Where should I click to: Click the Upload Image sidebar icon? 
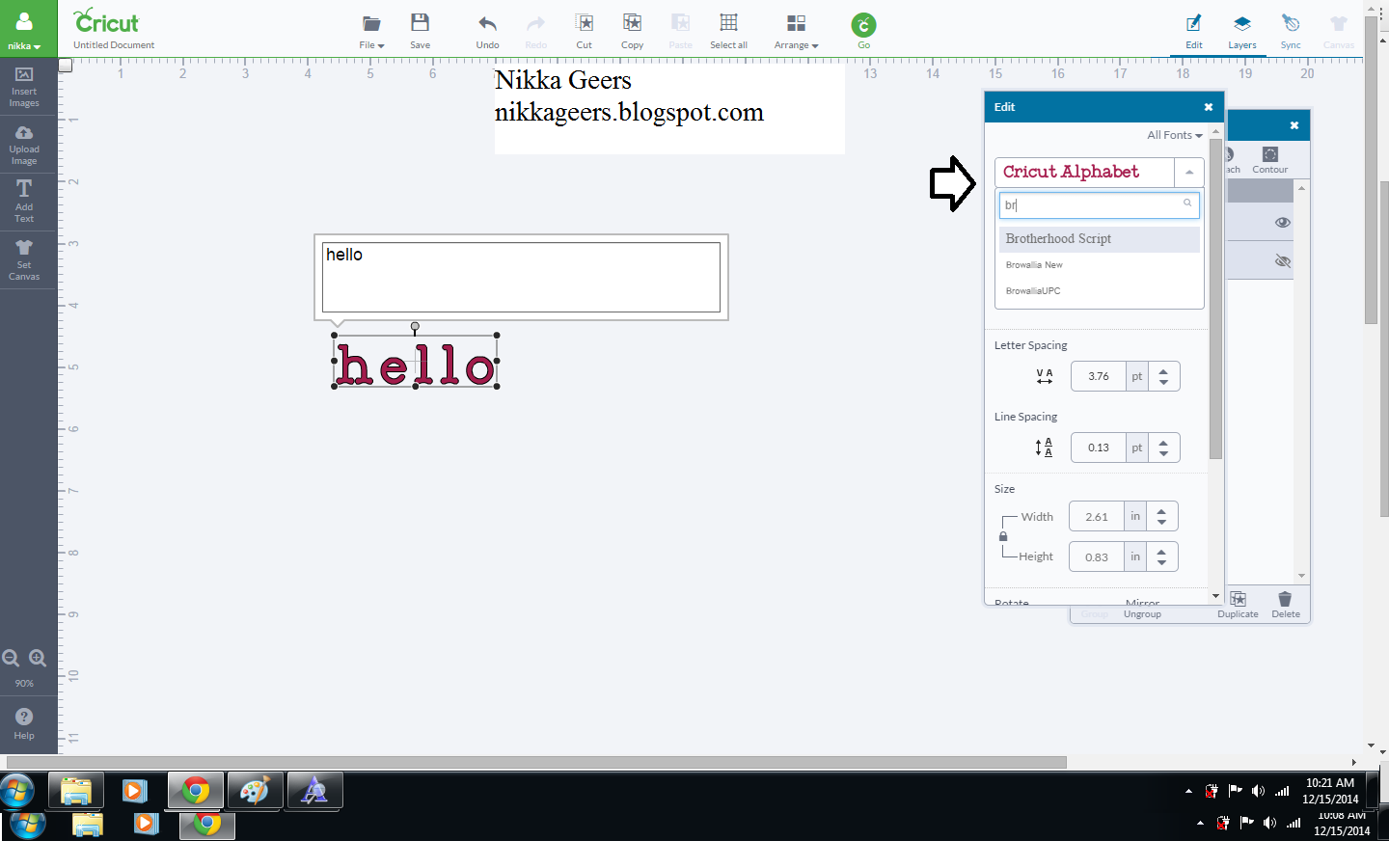tap(23, 143)
